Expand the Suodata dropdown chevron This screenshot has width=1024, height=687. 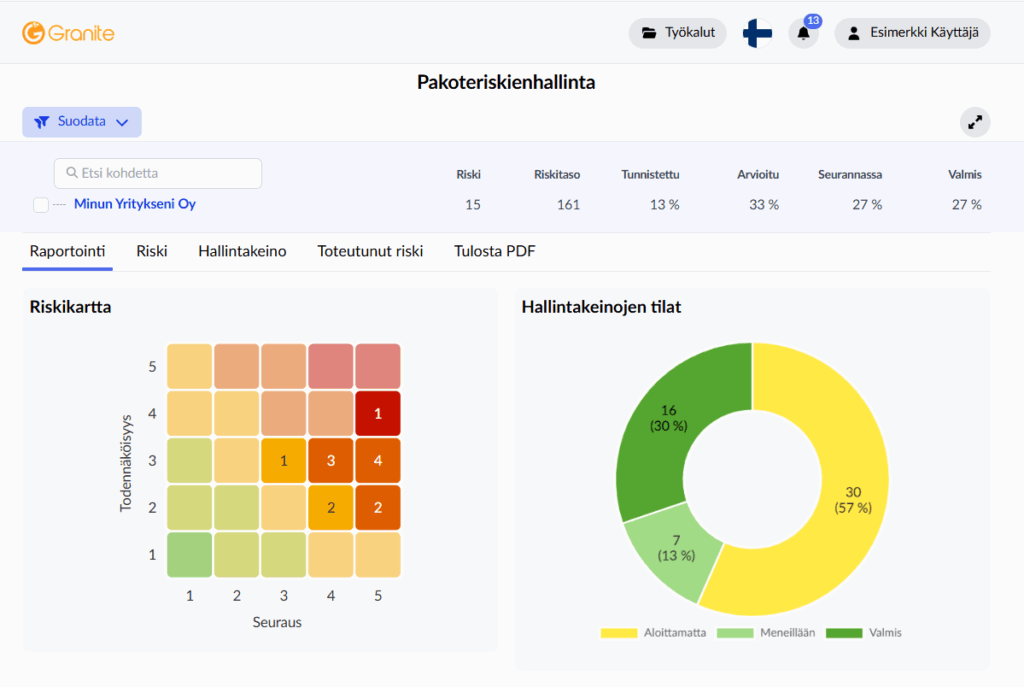tap(122, 122)
